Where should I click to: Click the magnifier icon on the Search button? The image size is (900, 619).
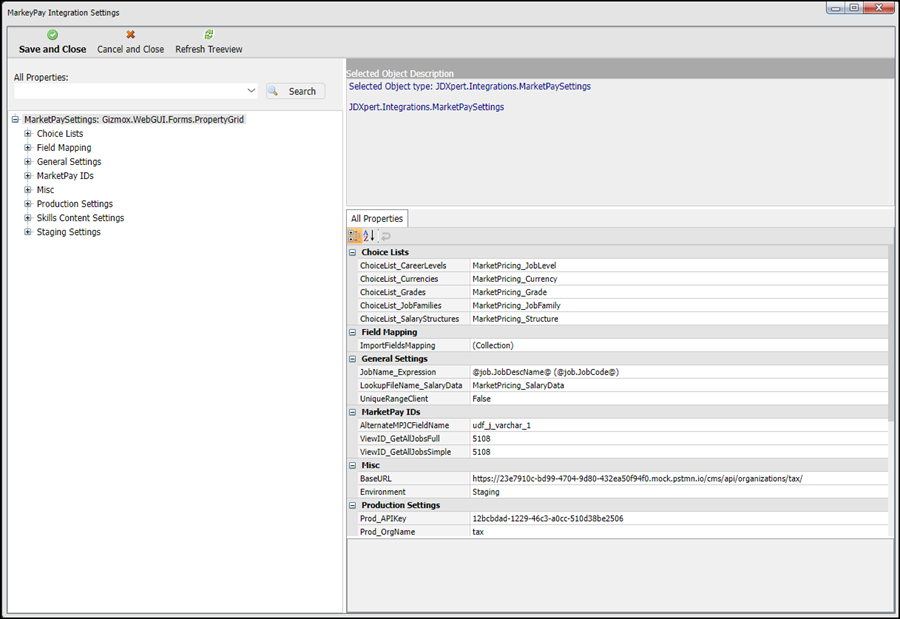point(273,91)
